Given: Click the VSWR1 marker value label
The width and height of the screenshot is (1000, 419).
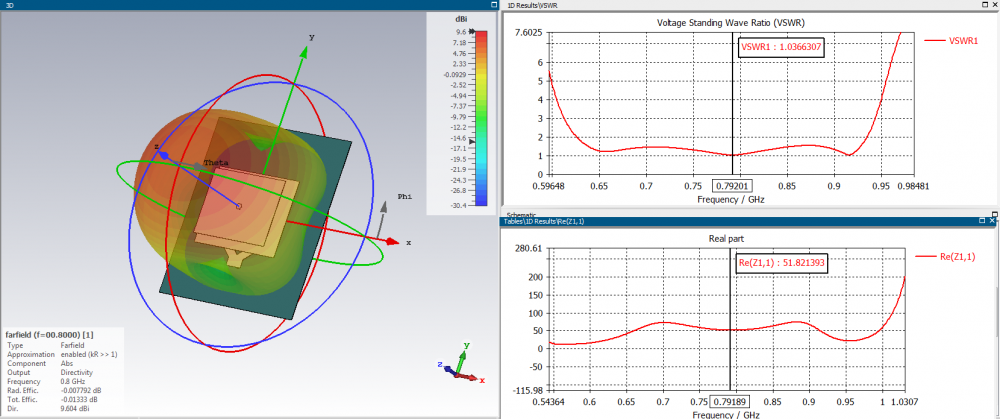Looking at the screenshot, I should click(x=781, y=47).
